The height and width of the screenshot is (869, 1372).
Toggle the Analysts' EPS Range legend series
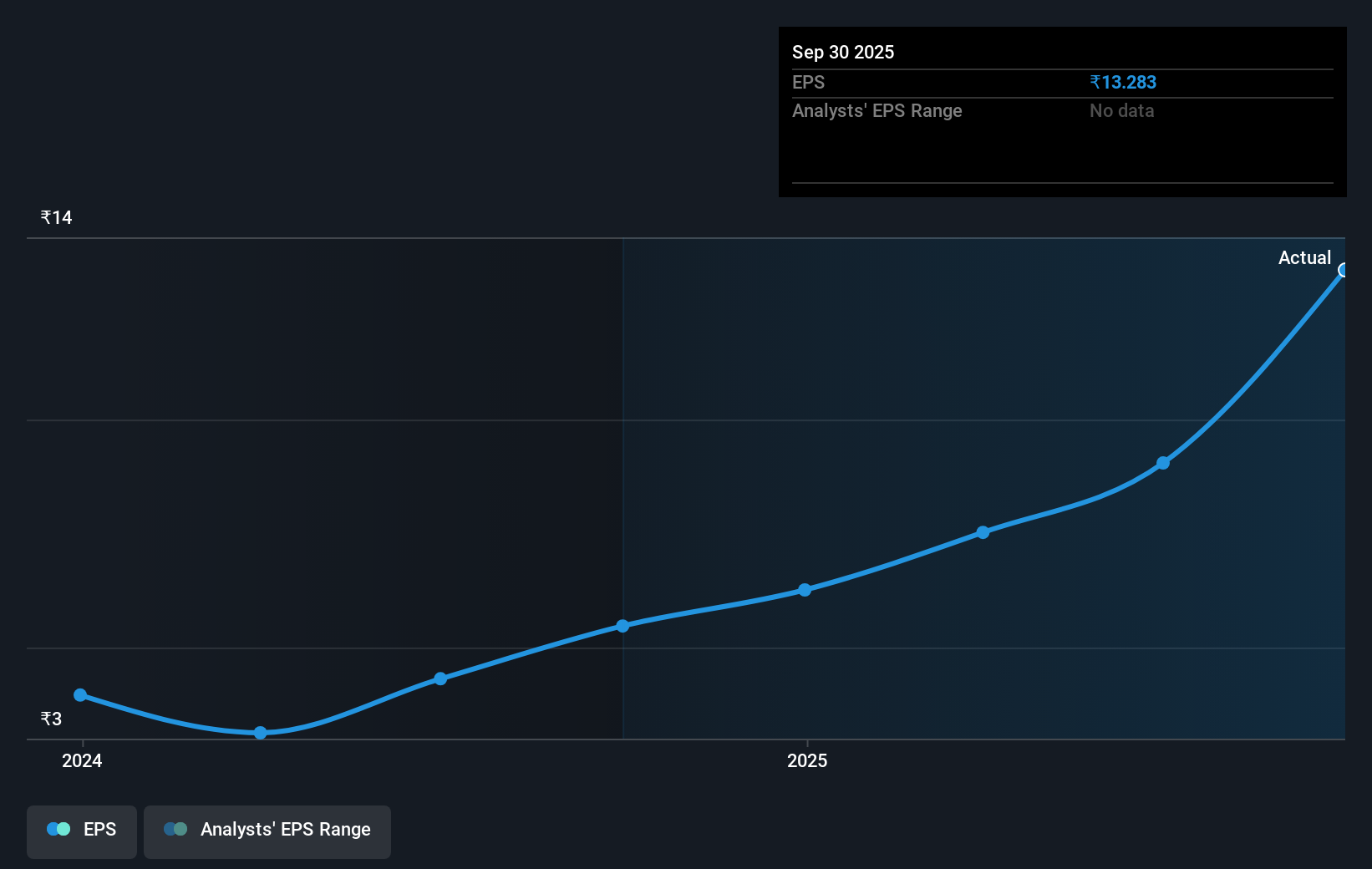coord(267,831)
